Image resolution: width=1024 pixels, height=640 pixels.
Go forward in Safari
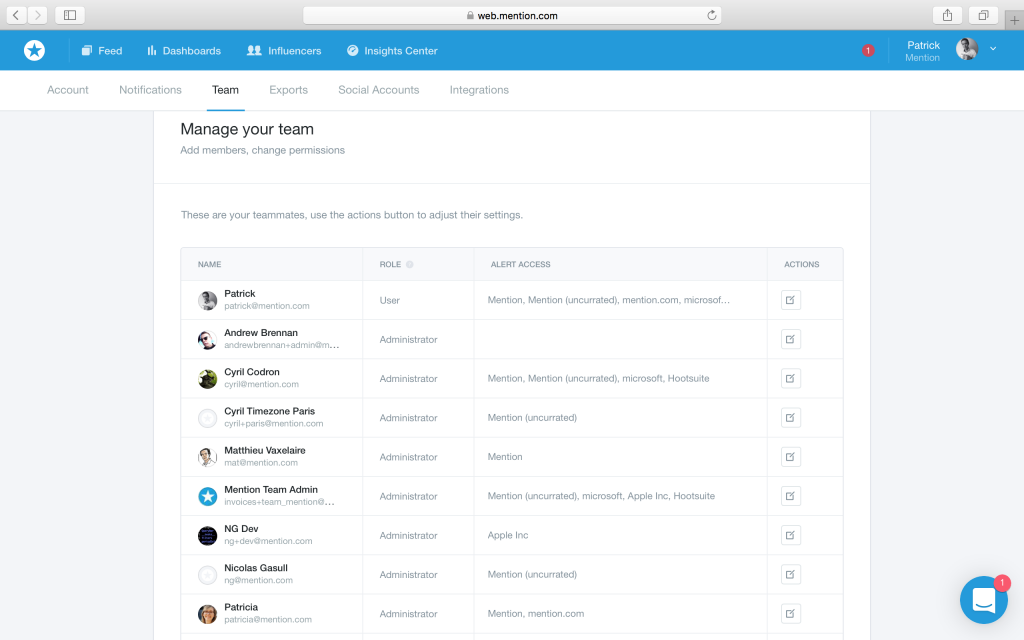tap(37, 15)
